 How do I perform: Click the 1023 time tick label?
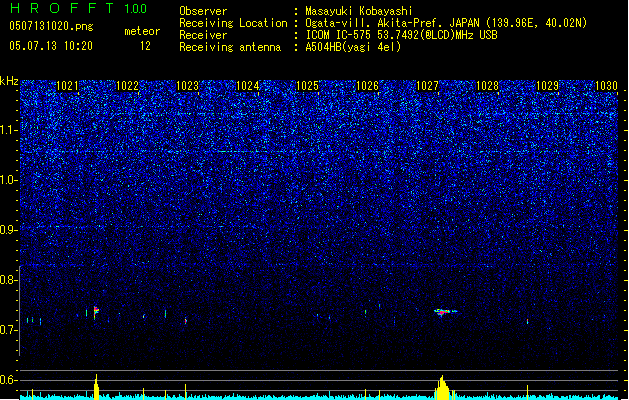187,86
